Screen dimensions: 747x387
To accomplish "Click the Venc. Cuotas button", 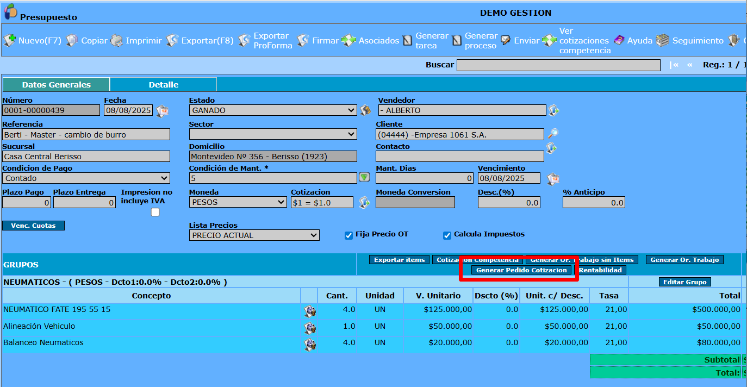I will [34, 226].
